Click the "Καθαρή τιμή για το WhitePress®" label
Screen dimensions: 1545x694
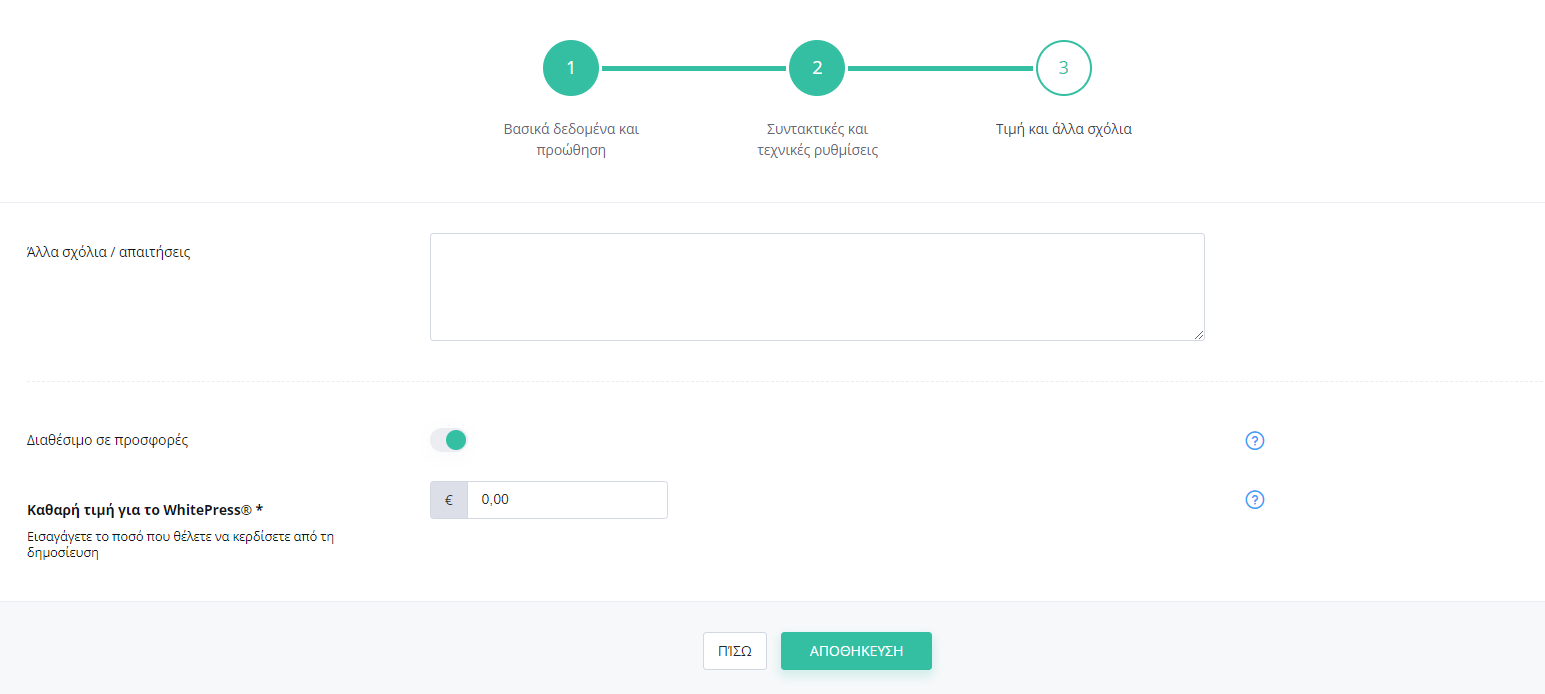pyautogui.click(x=145, y=510)
